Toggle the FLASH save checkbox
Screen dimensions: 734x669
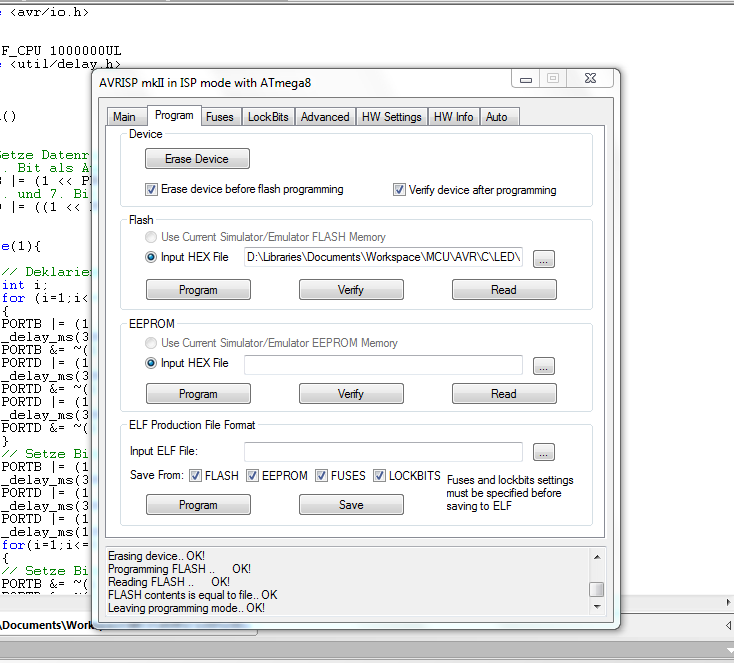195,476
